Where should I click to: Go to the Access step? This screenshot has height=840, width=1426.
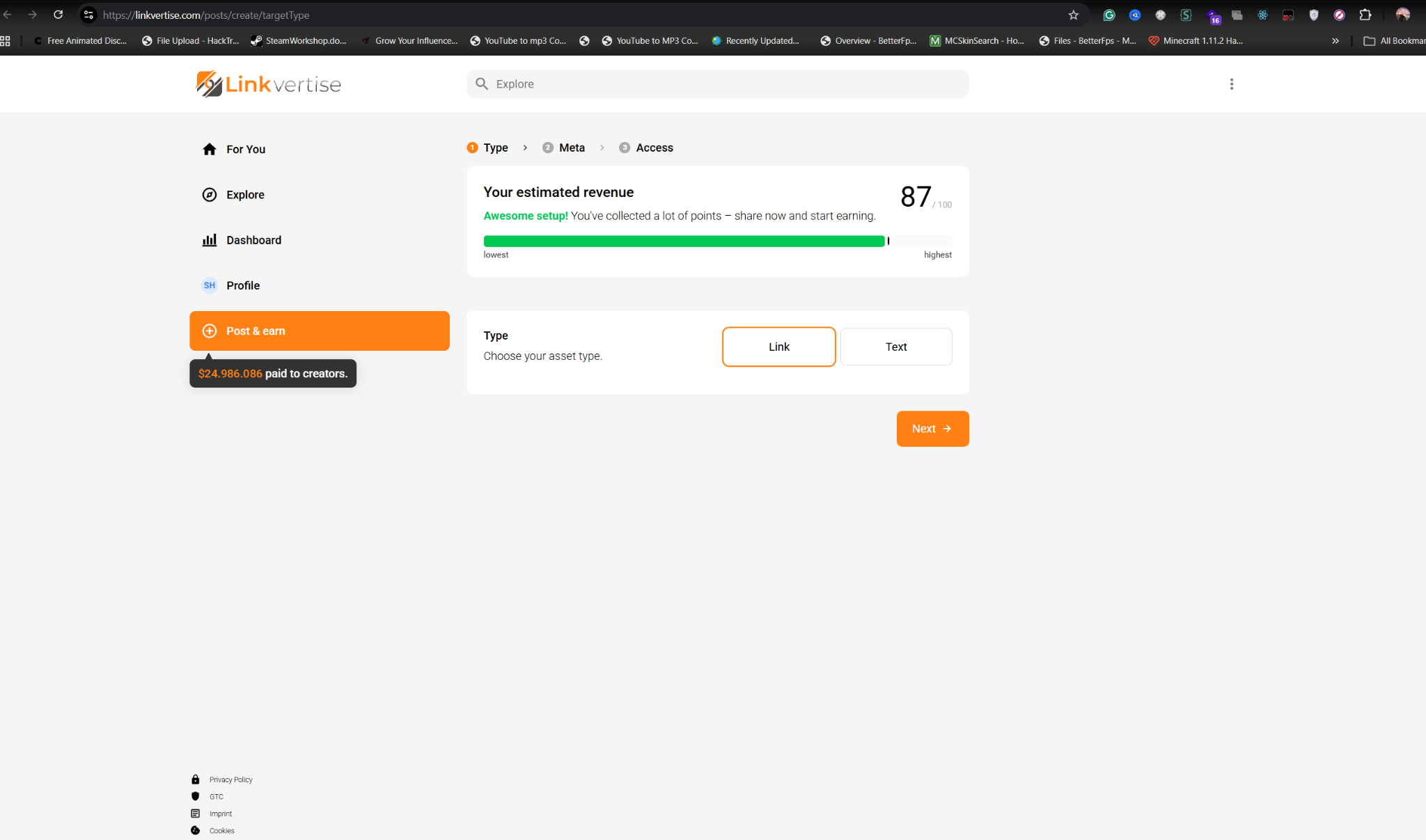(646, 148)
